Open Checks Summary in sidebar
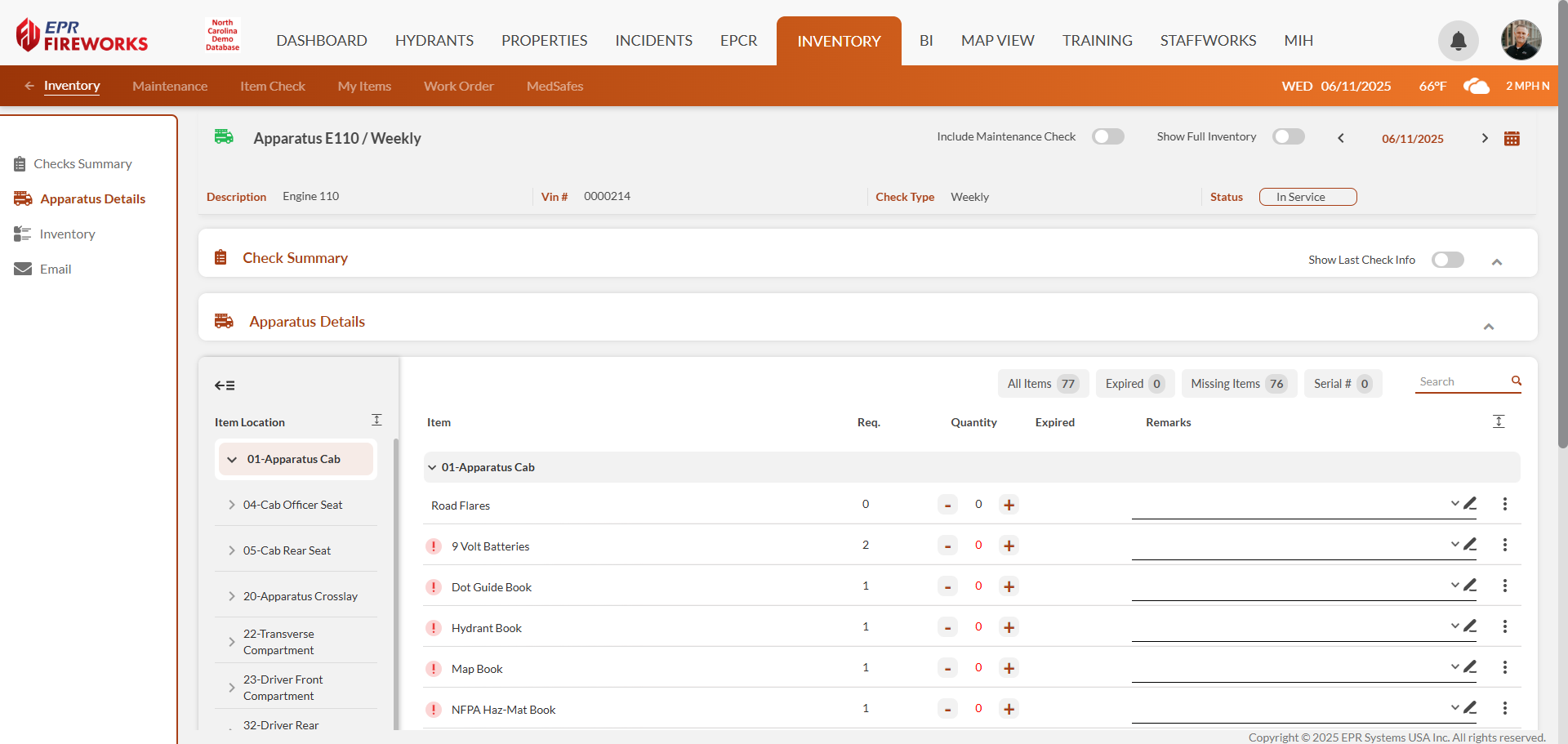Screen dimensions: 1568x744 (82, 164)
